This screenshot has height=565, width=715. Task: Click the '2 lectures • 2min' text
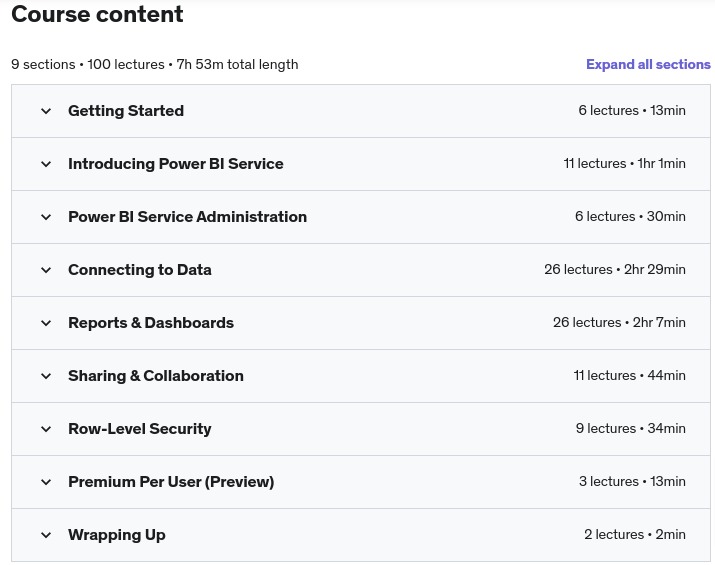pos(635,534)
